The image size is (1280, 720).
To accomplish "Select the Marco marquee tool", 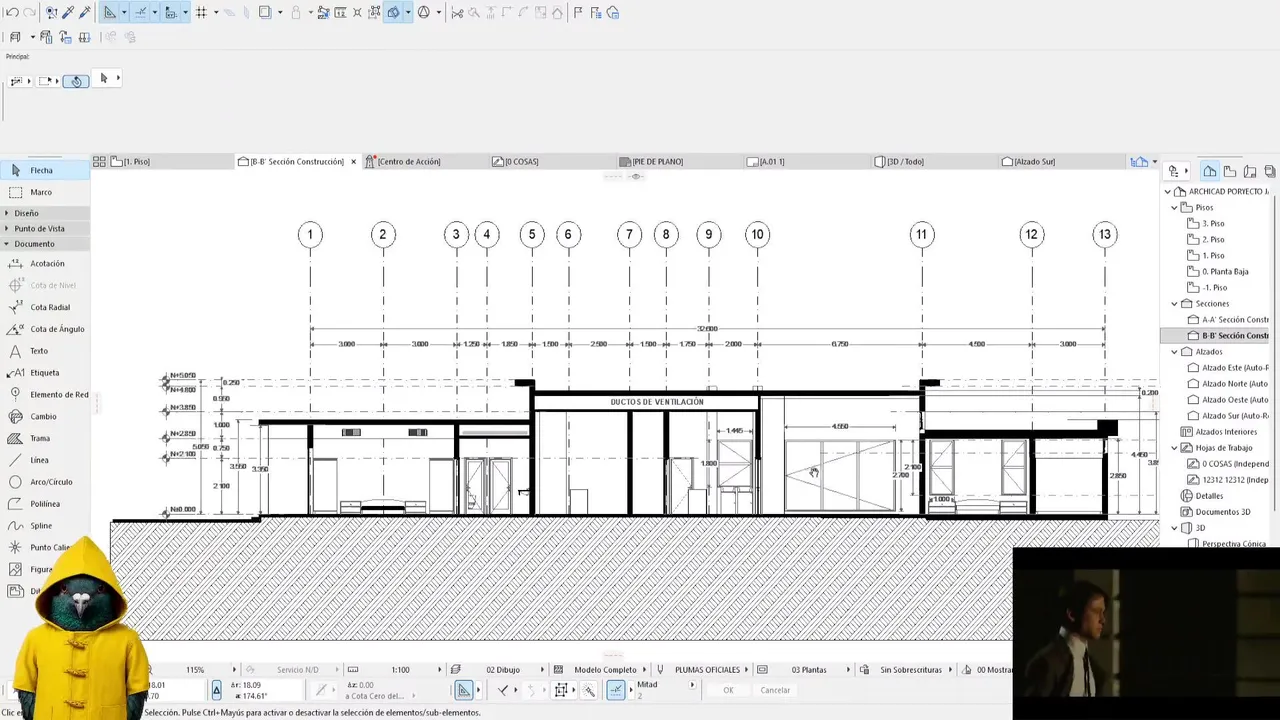I will (x=45, y=192).
